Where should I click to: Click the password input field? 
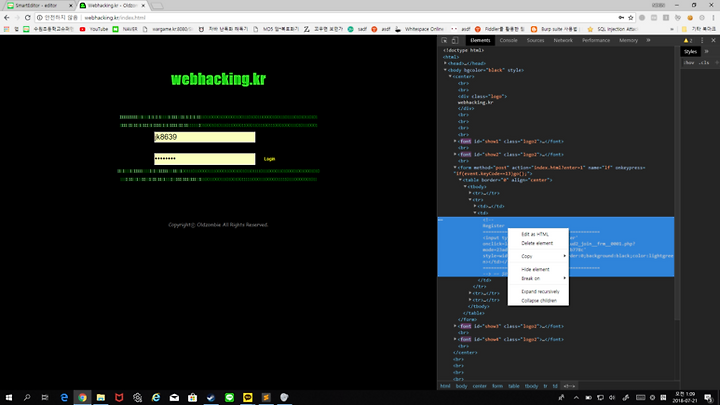(x=205, y=158)
